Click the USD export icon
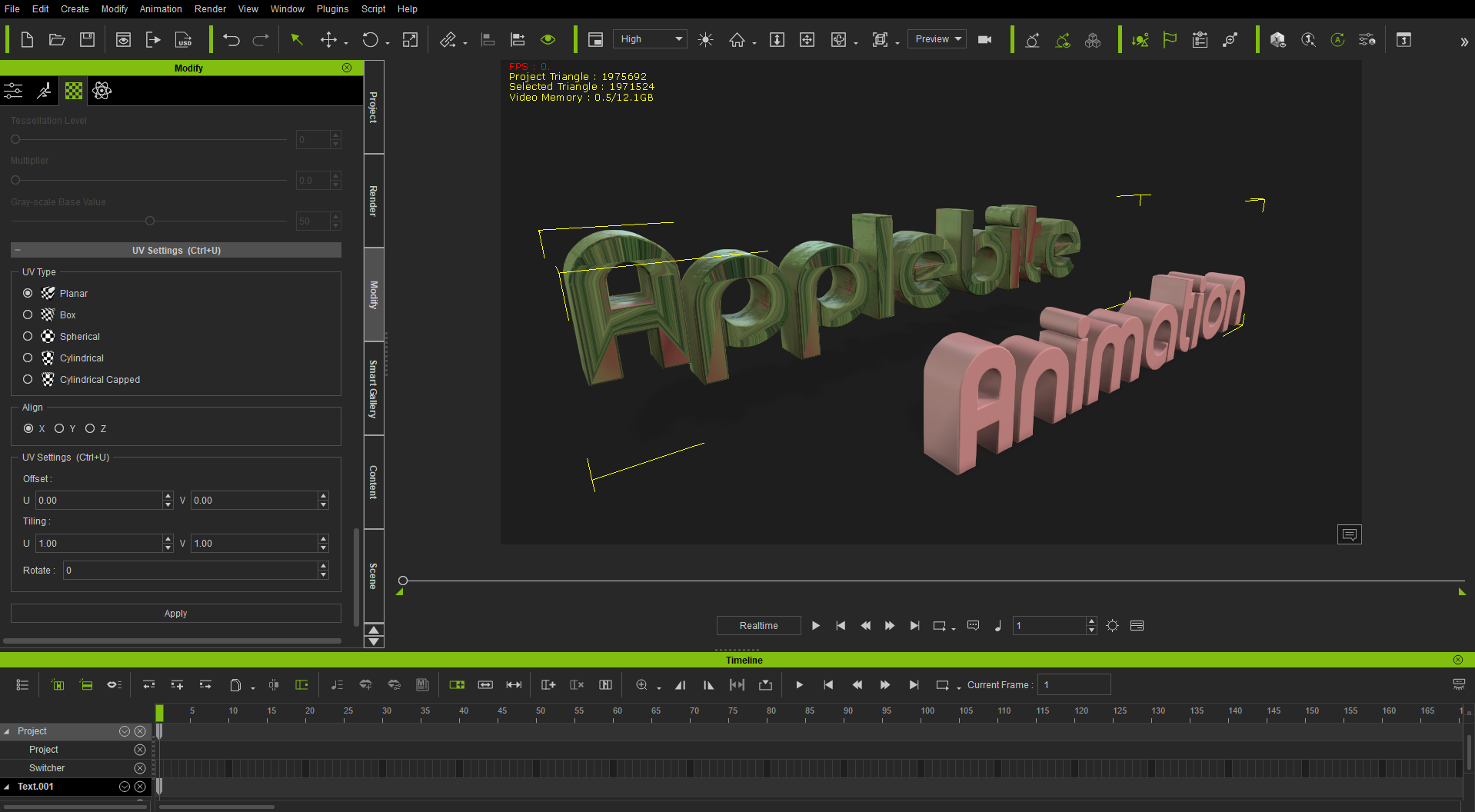1475x812 pixels. 184,39
